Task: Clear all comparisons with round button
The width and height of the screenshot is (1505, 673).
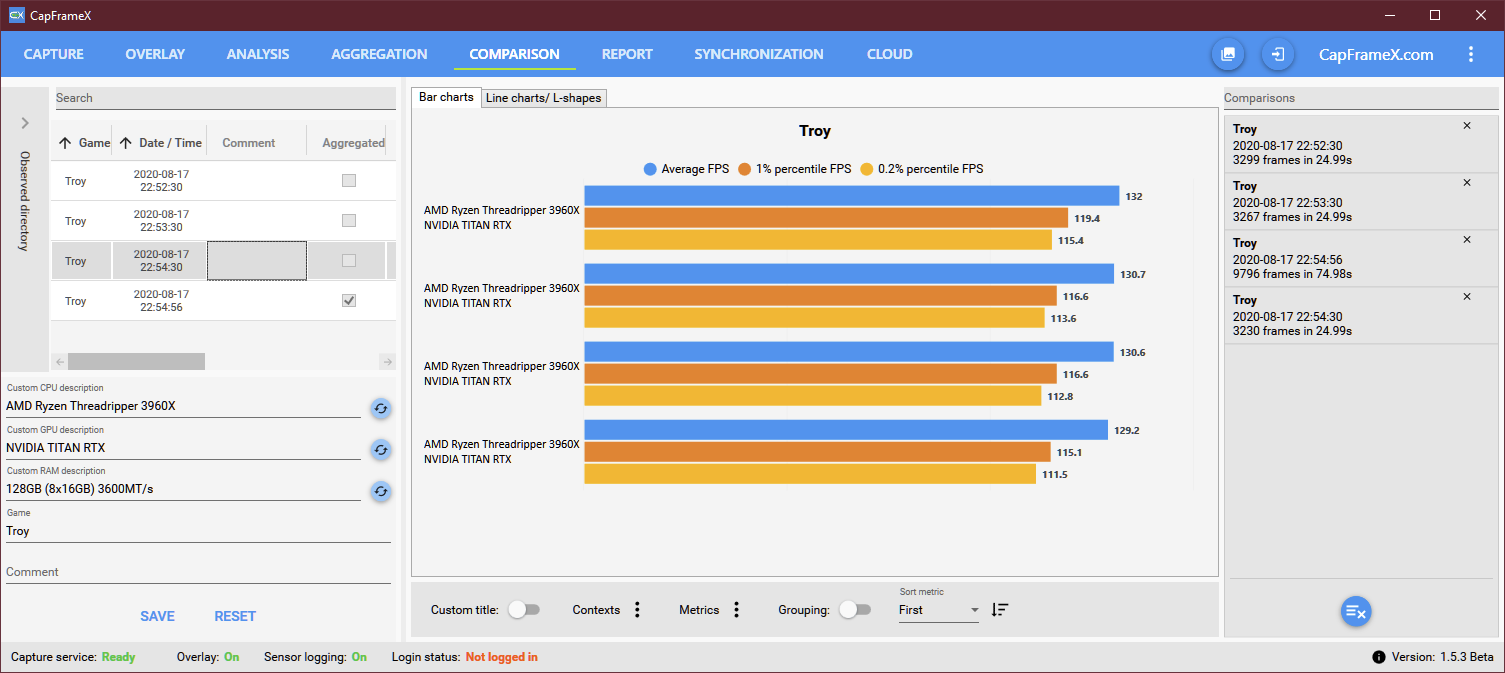Action: 1356,611
